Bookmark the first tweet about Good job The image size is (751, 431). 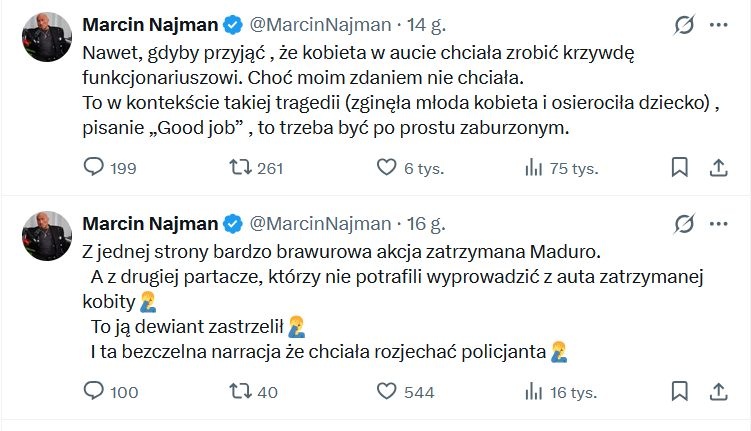679,167
